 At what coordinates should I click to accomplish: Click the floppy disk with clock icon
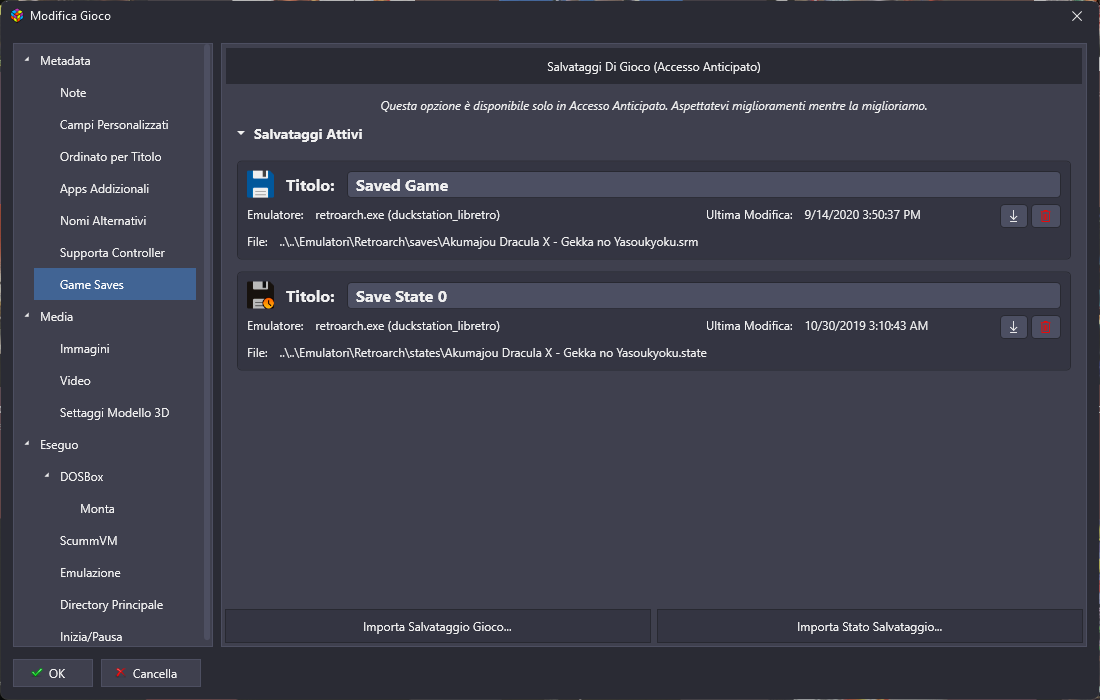click(261, 296)
